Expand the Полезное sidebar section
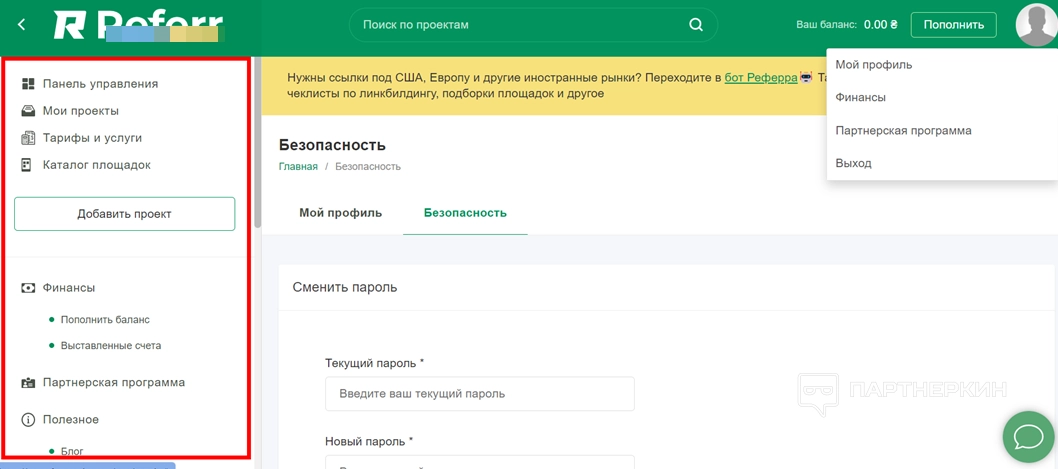The width and height of the screenshot is (1058, 469). pos(70,420)
